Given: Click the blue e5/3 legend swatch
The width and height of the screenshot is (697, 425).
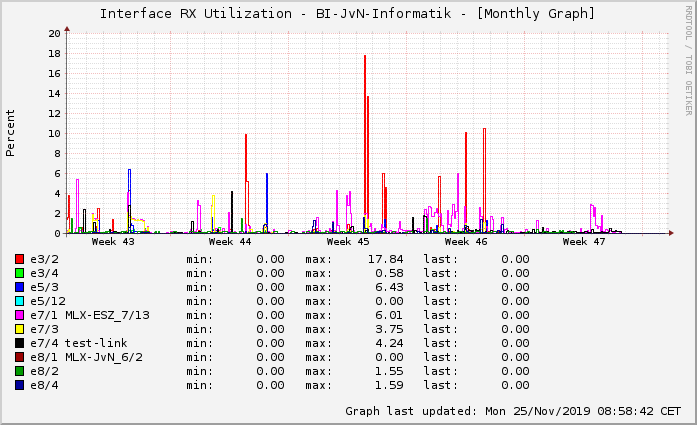Looking at the screenshot, I should (19, 287).
